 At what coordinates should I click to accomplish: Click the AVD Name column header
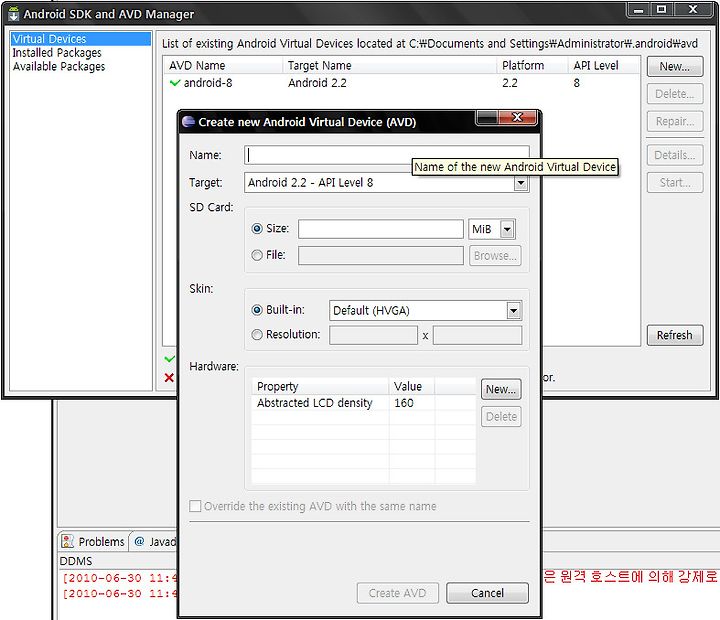click(x=223, y=66)
